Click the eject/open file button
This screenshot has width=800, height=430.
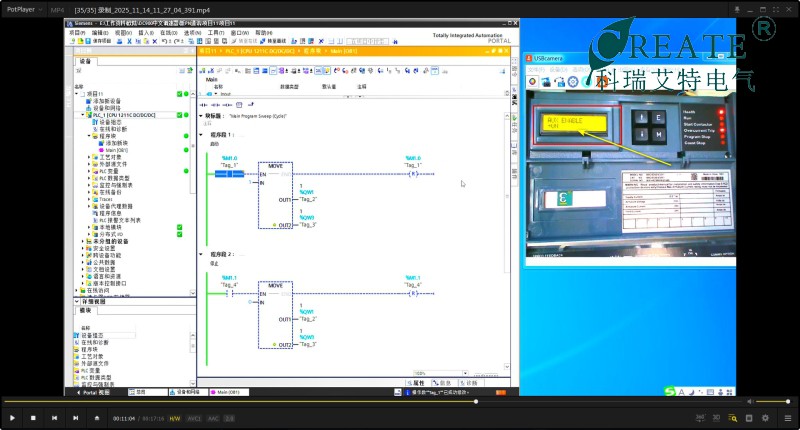click(96, 418)
